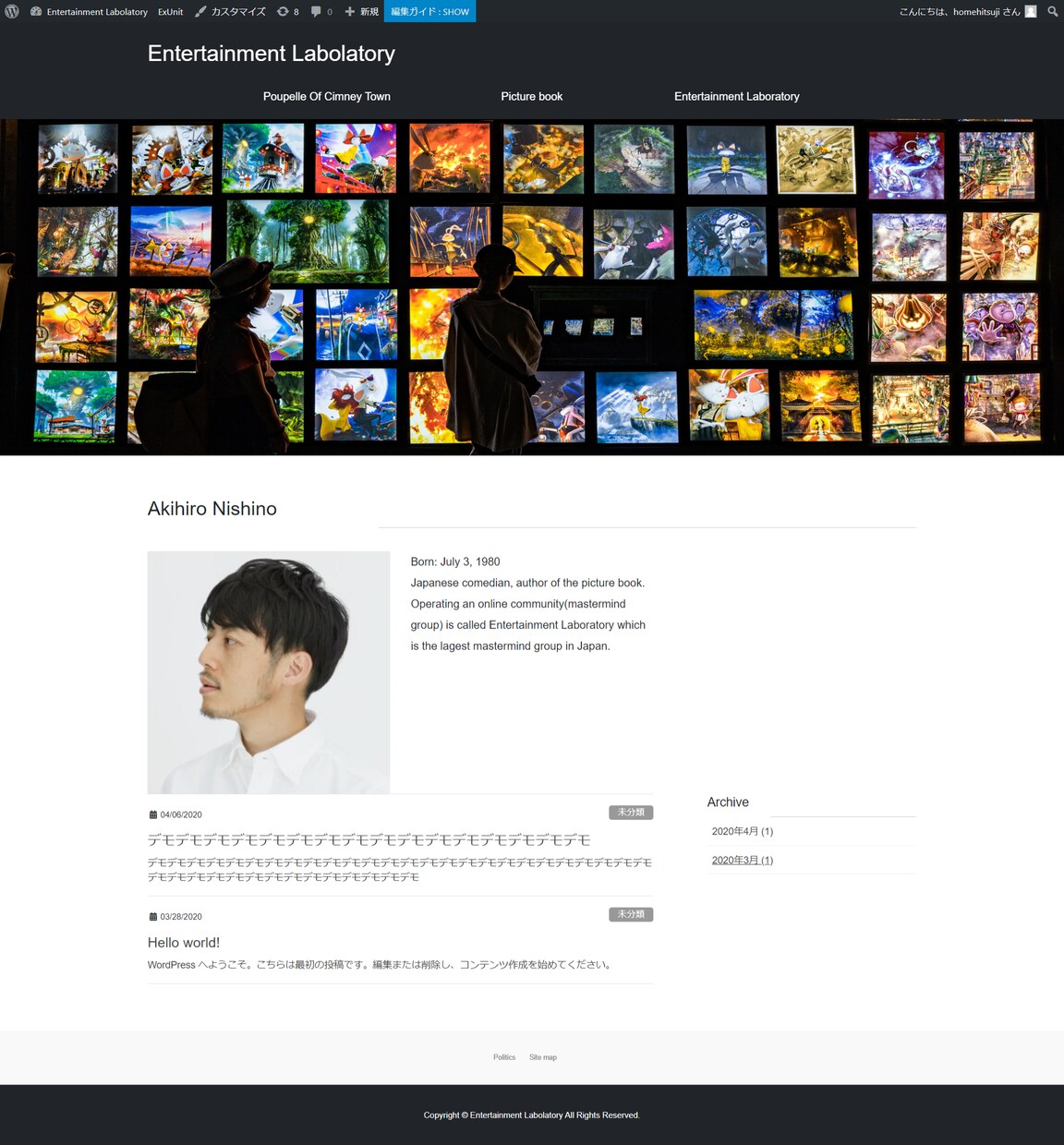This screenshot has width=1064, height=1145.
Task: Open the Site map footer link
Action: tap(543, 1057)
